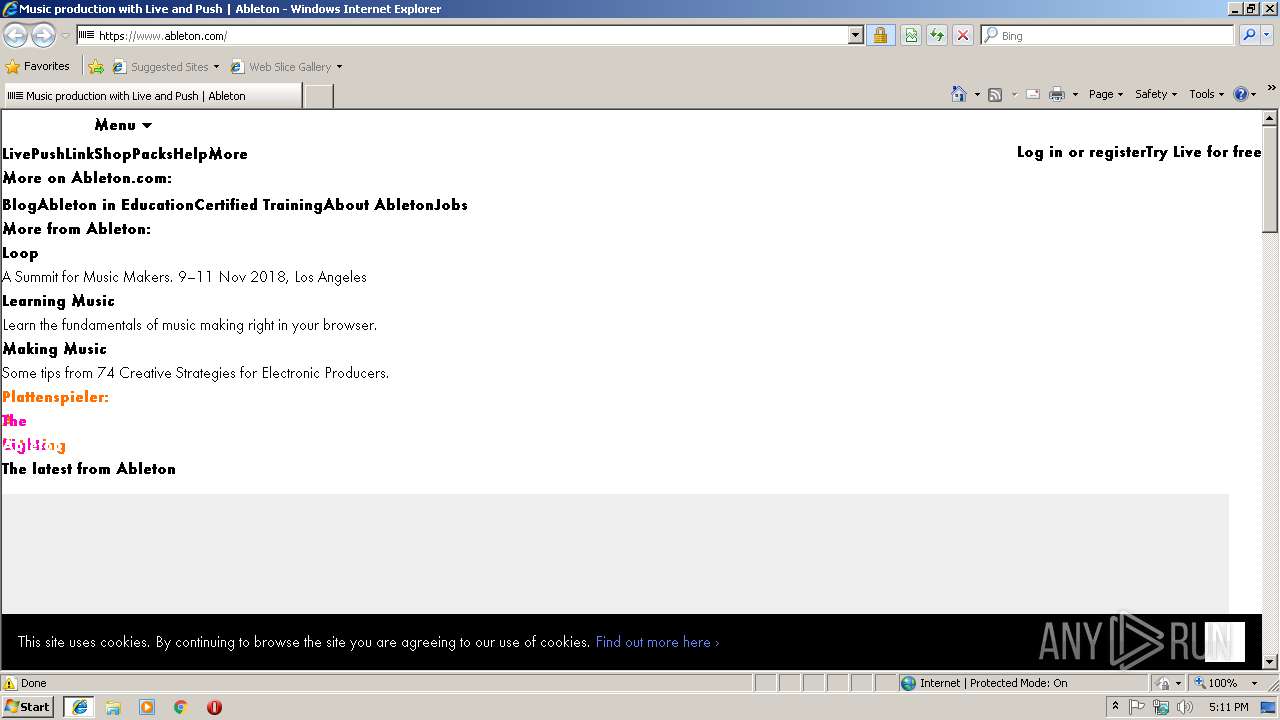1280x720 pixels.
Task: Click the RSS Feeds icon
Action: pyautogui.click(x=995, y=94)
